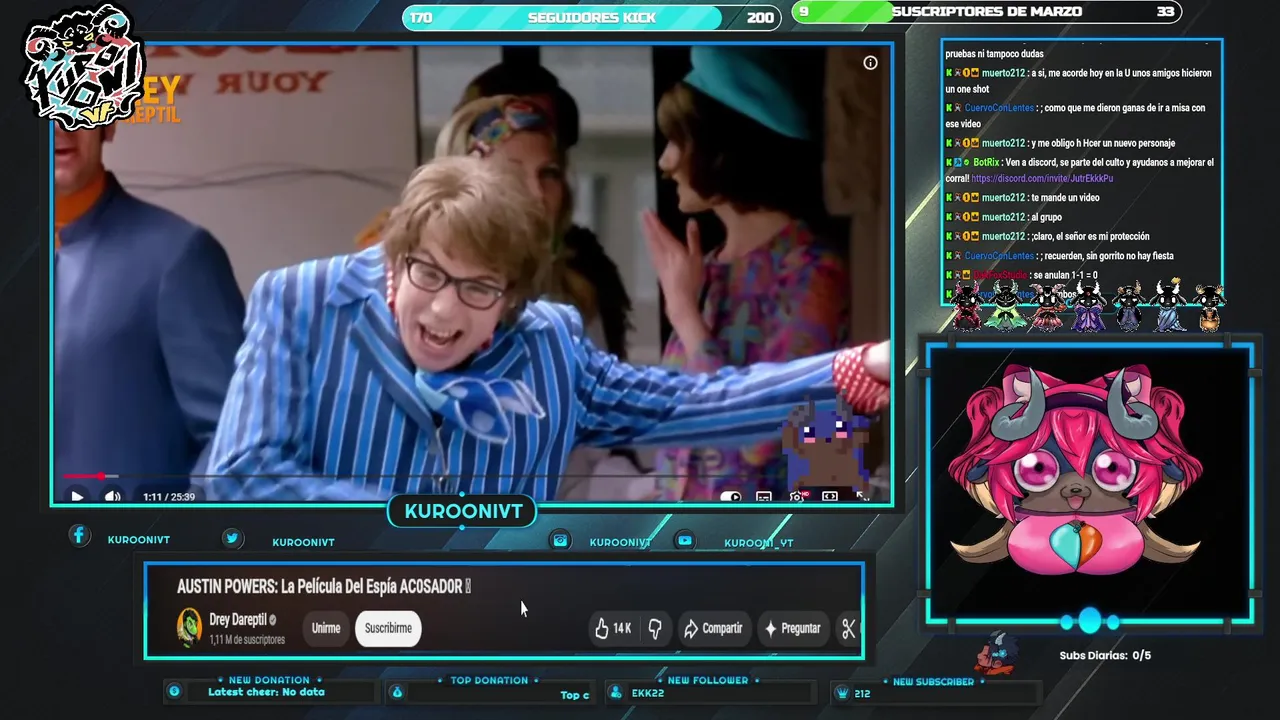Viewport: 1280px width, 720px height.
Task: Open the Instagram icon for KUROONIVT
Action: [560, 540]
